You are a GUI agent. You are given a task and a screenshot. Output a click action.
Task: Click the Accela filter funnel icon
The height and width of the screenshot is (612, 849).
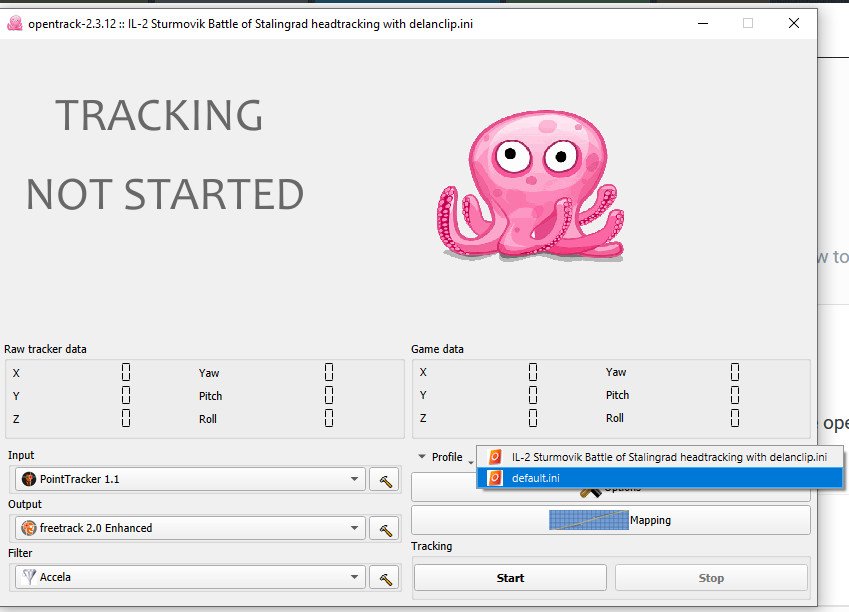tap(29, 577)
